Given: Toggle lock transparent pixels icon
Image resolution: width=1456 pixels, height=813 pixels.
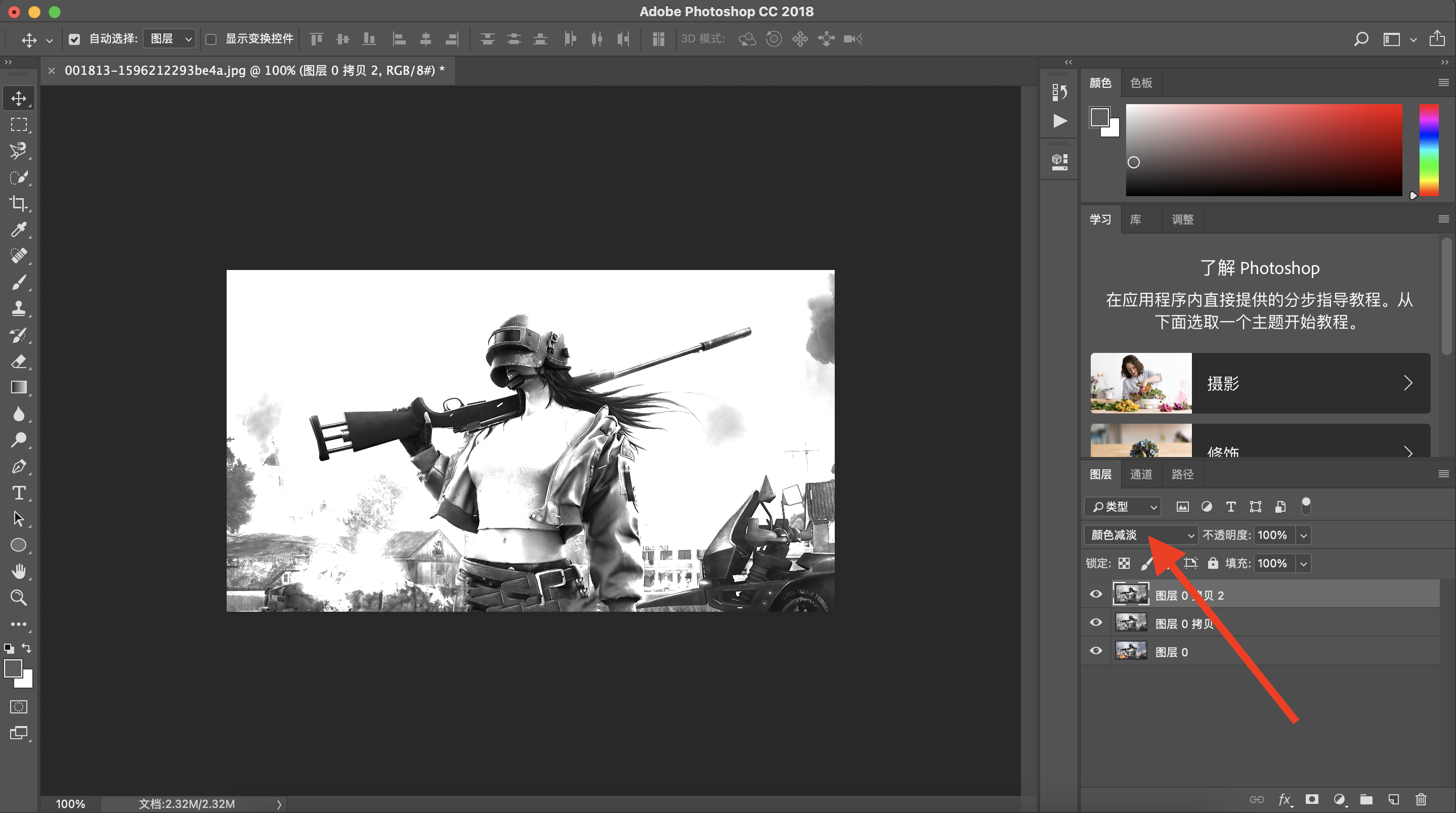Looking at the screenshot, I should (x=1124, y=563).
